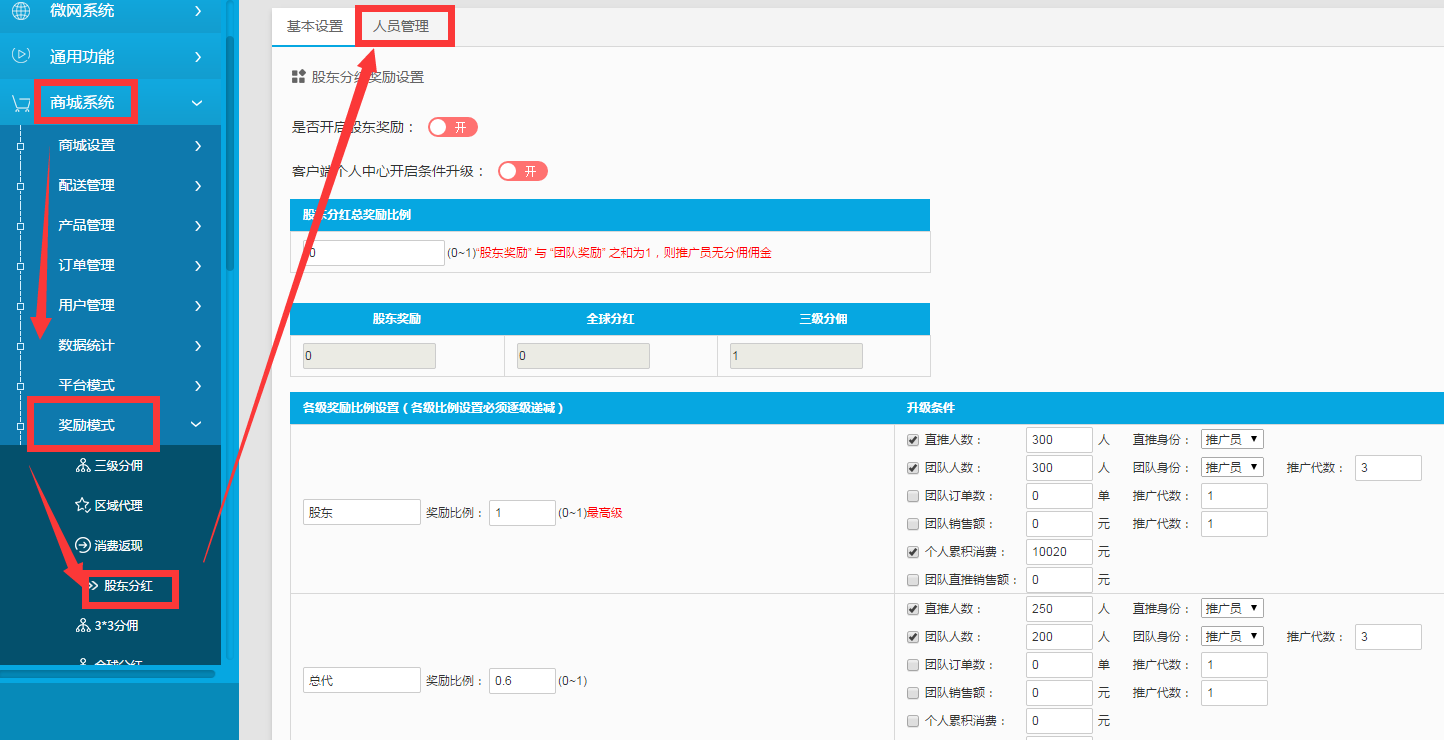
Task: Click the play-circle icon beside 通用功能
Action: point(21,56)
